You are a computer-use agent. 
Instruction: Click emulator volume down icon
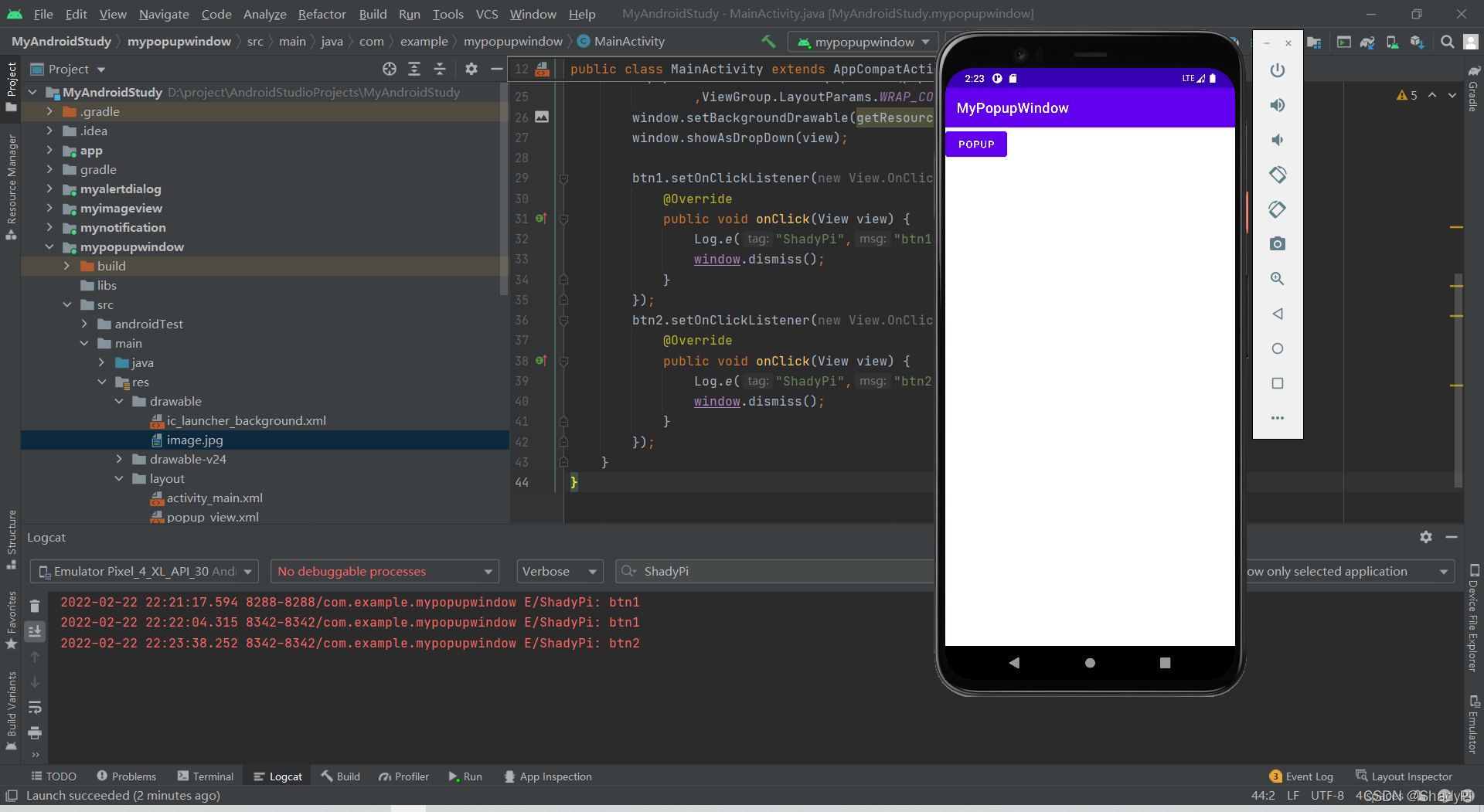(x=1278, y=140)
